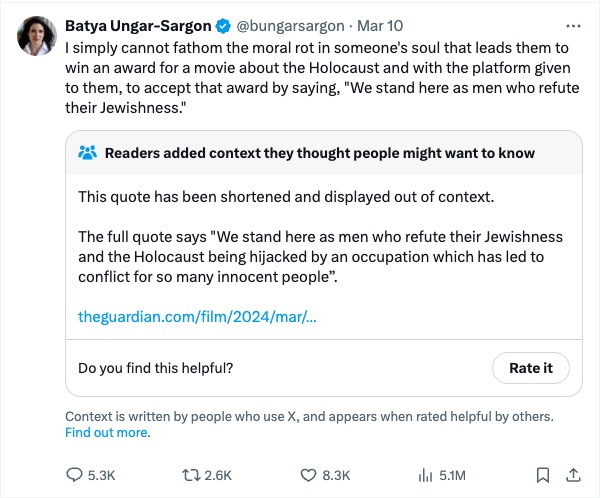This screenshot has height=498, width=601.
Task: Click the 2.6K reposts count
Action: [x=220, y=475]
